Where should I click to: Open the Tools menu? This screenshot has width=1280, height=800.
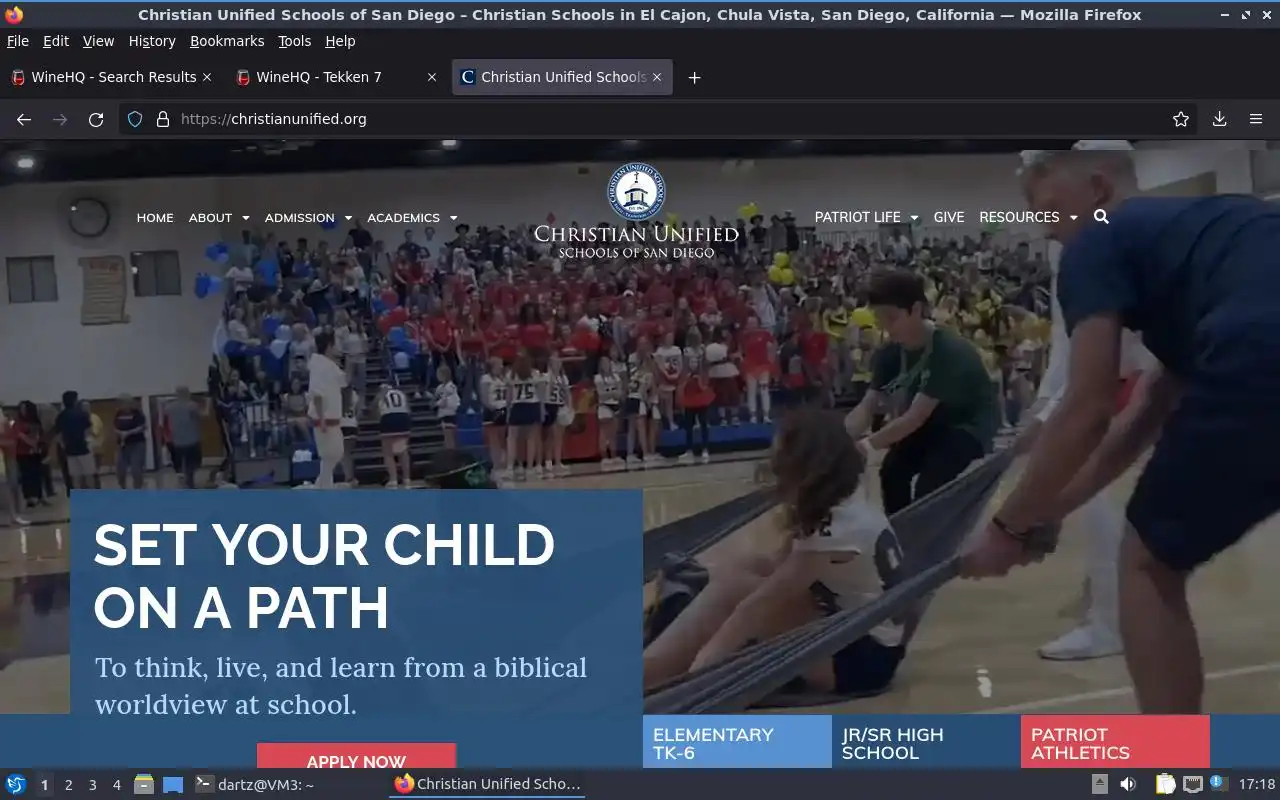[295, 41]
